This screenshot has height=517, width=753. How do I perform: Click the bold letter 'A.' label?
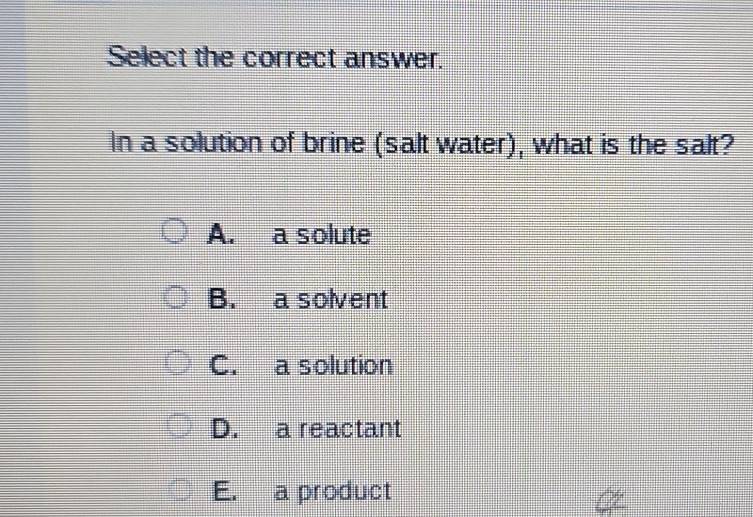tap(223, 236)
